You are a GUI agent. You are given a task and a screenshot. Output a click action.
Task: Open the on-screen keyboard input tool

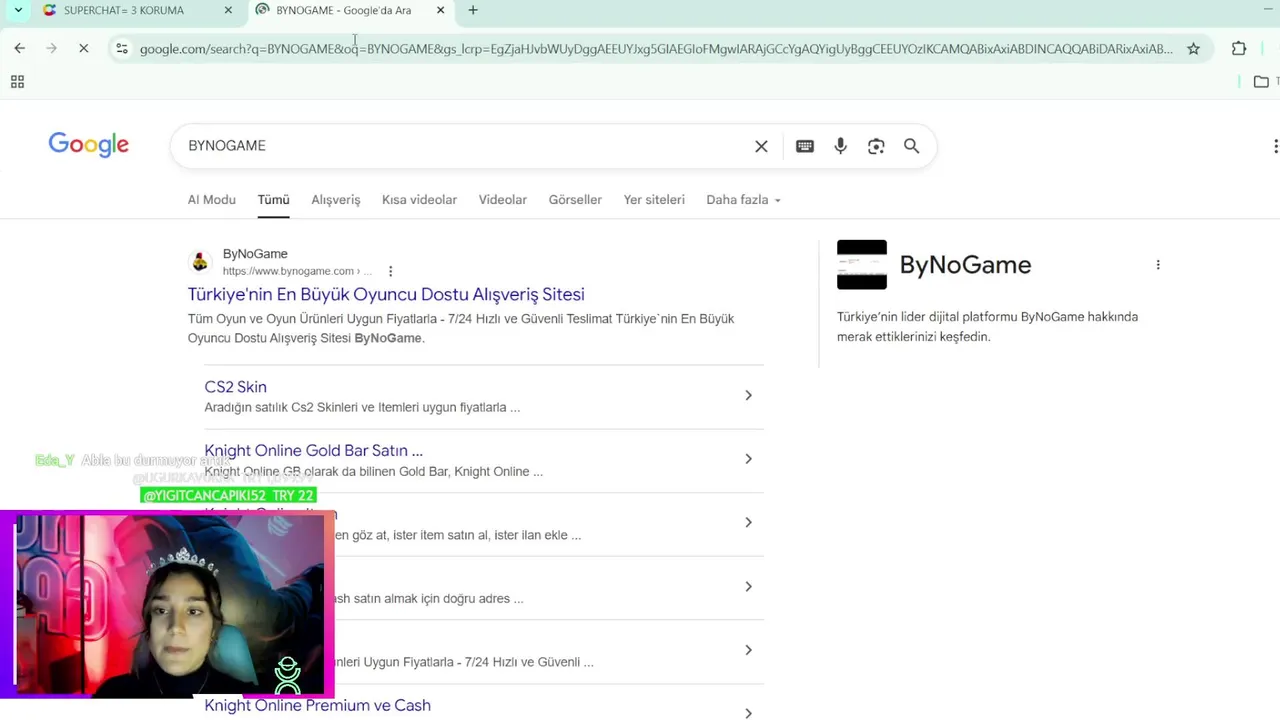[805, 146]
